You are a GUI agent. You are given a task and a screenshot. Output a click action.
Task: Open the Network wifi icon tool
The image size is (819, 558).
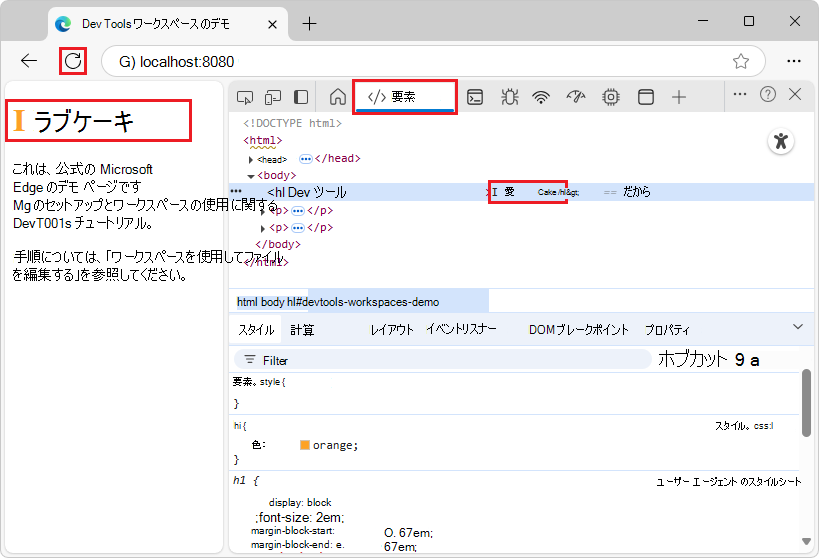coord(541,97)
